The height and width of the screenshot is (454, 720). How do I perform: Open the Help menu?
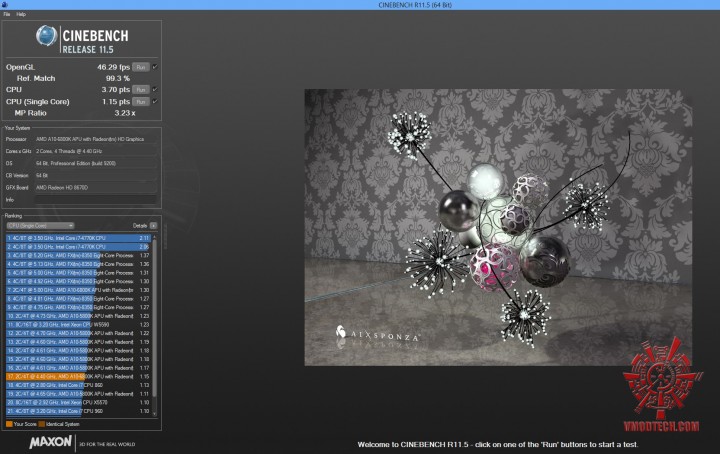point(21,15)
